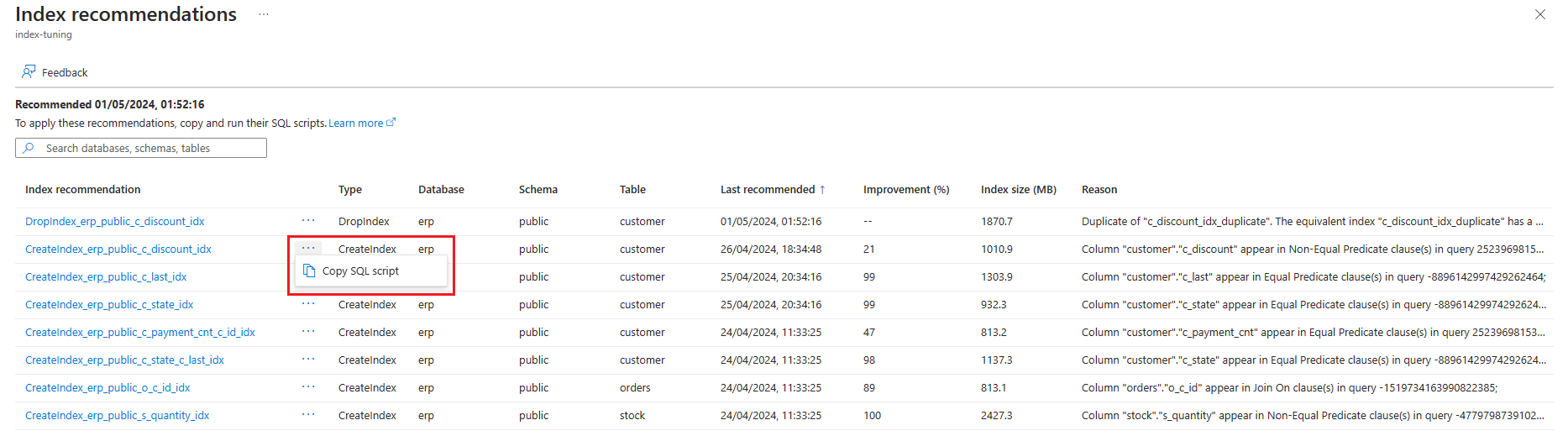Select the reason starting Duplicate of c_discount_idx_duplicate
The height and width of the screenshot is (436, 1568).
pyautogui.click(x=1313, y=222)
